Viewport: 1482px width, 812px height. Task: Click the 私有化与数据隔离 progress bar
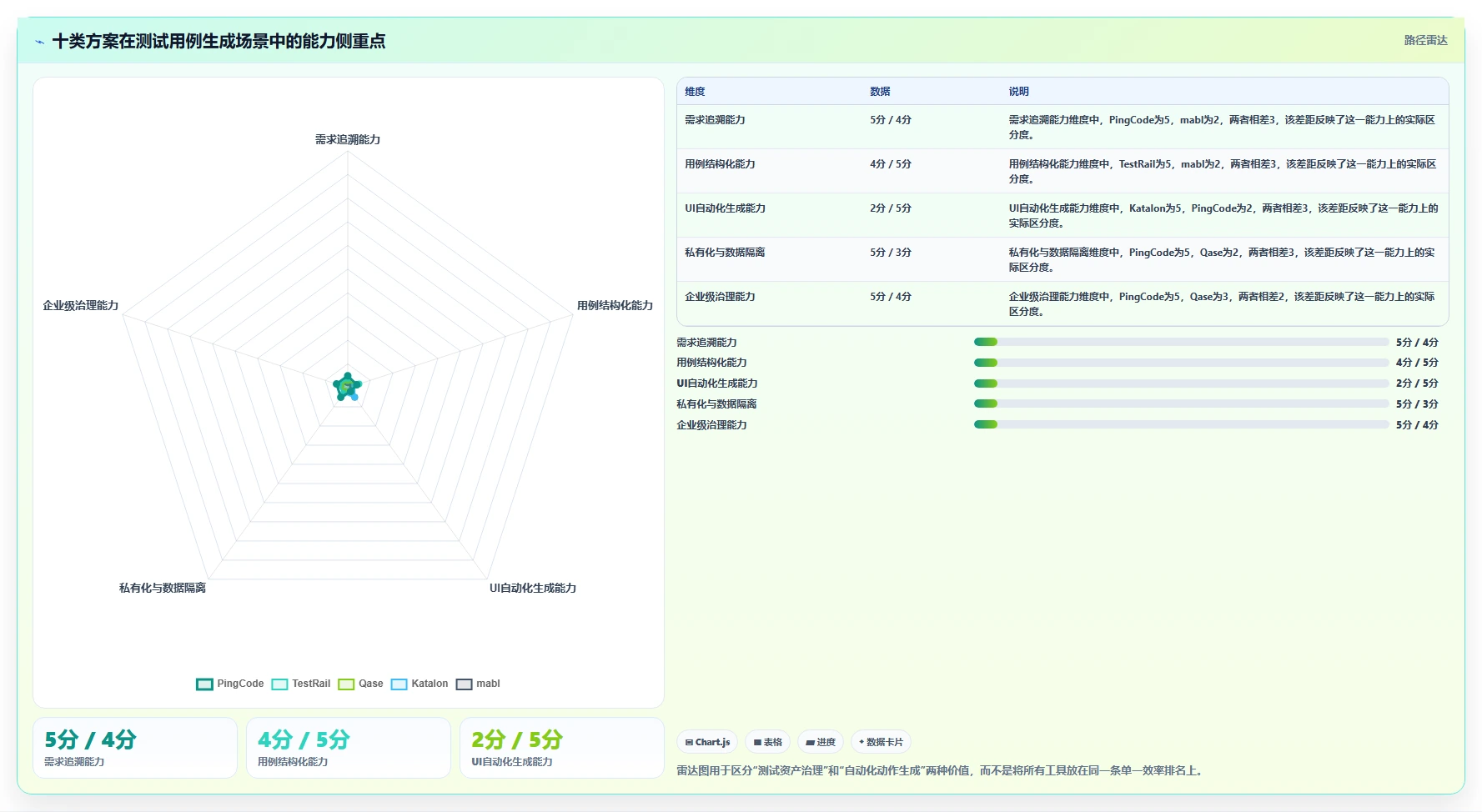(x=1182, y=403)
